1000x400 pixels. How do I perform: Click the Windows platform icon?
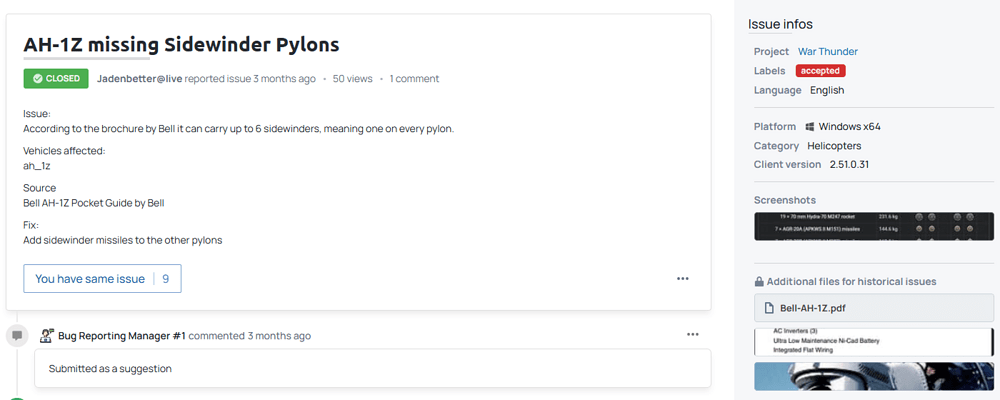tap(808, 127)
